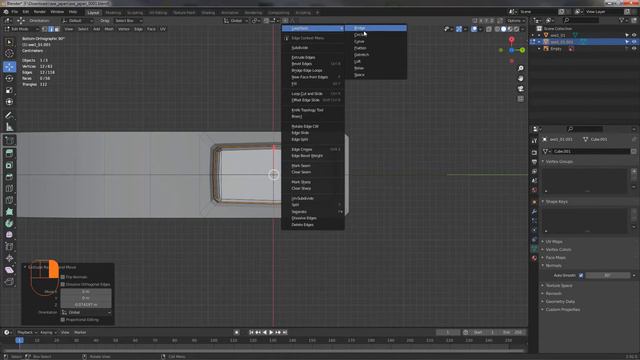The image size is (640, 360).
Task: Open the Mesh menu in viewport header
Action: (109, 29)
